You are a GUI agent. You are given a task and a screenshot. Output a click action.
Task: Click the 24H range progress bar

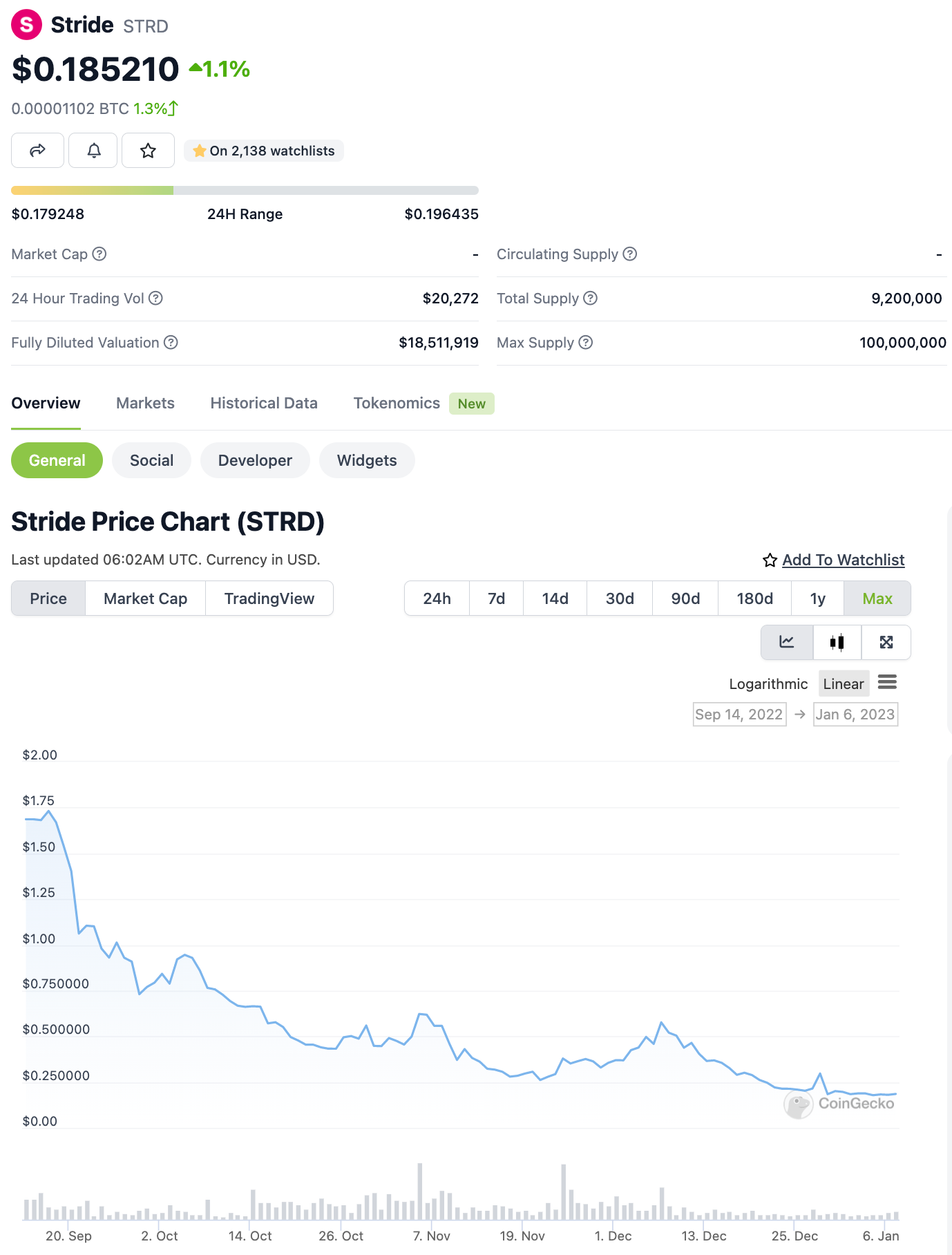(245, 190)
